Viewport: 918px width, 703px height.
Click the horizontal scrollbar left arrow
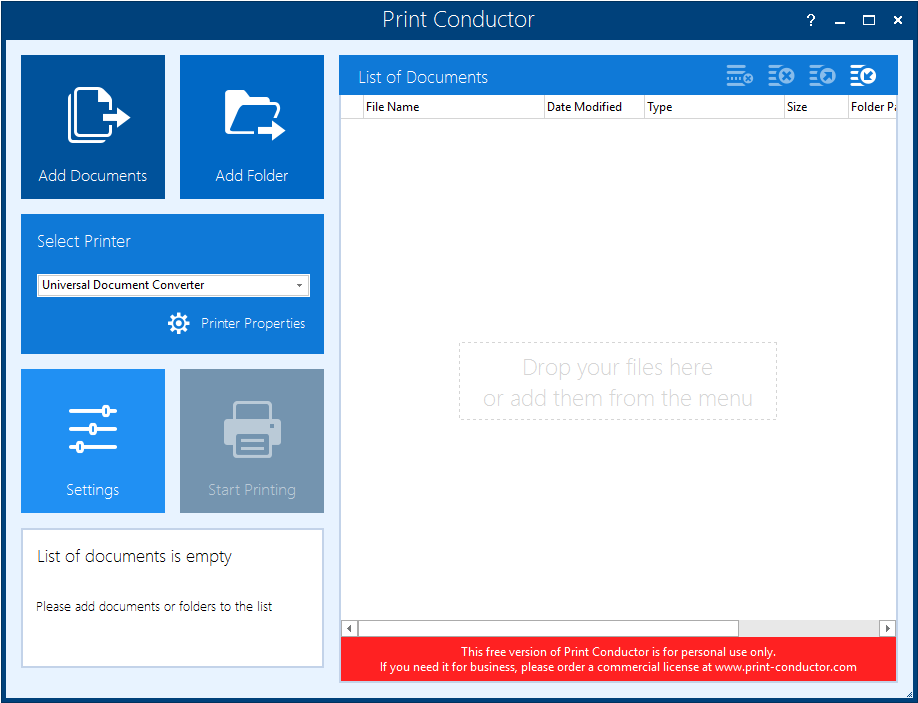tap(350, 629)
